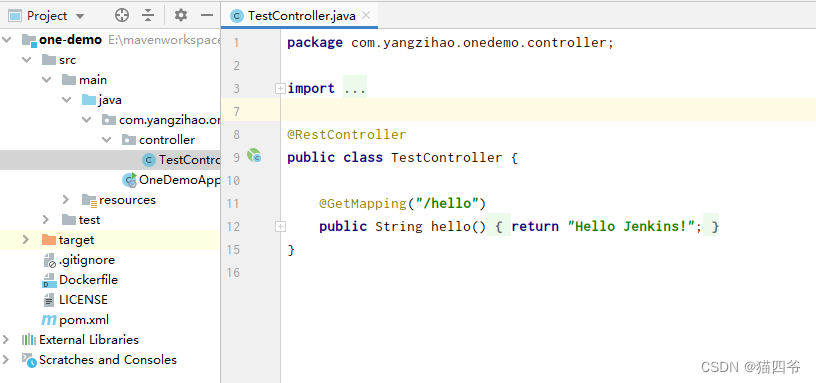816x383 pixels.
Task: Click the @GetMapping annotation
Action: 363,203
